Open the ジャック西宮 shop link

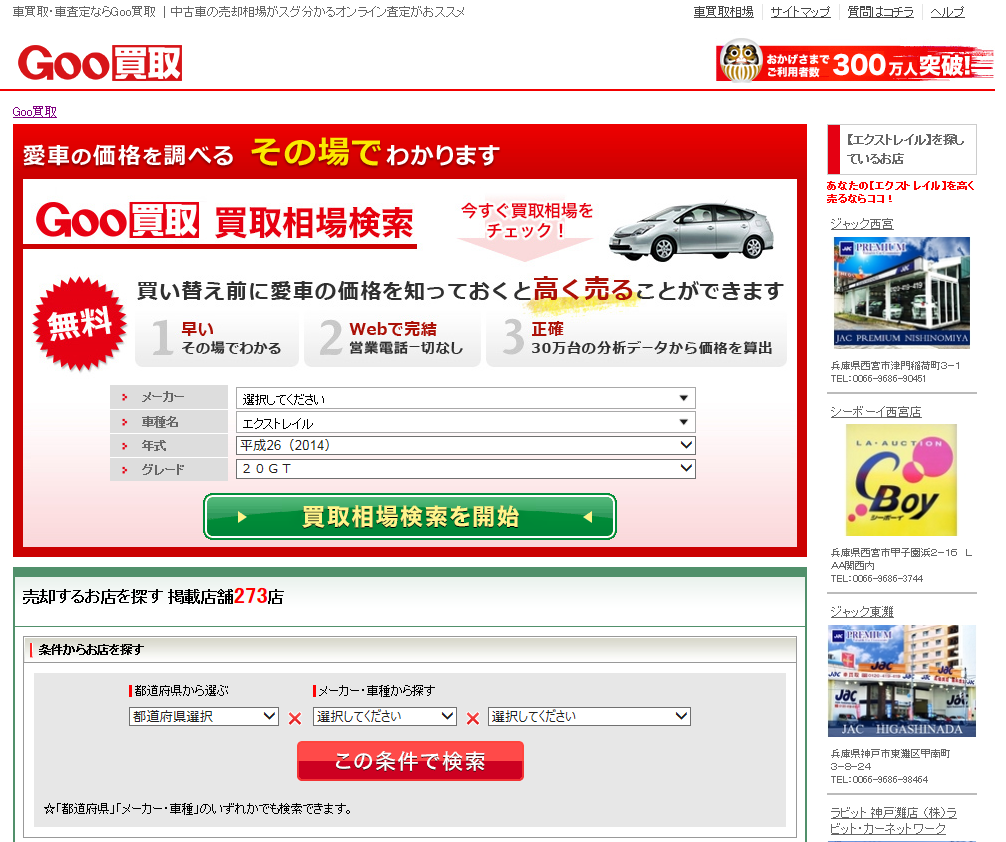[862, 223]
